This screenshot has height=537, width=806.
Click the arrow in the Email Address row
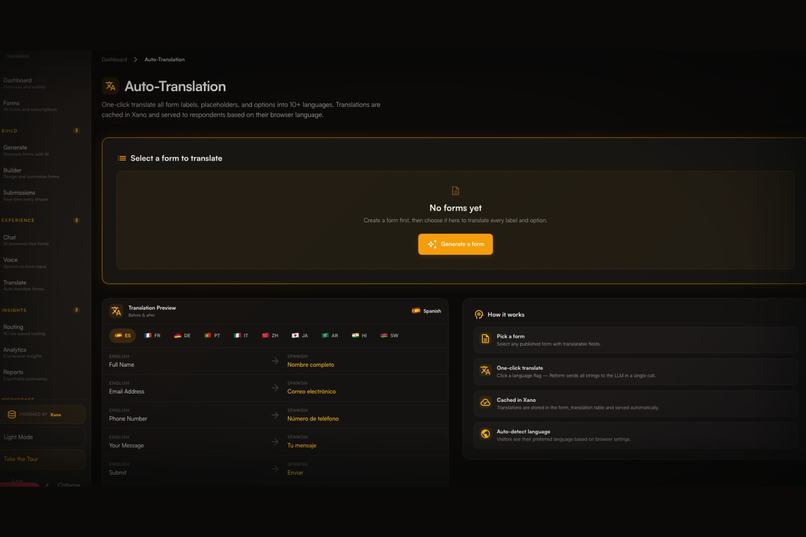276,387
